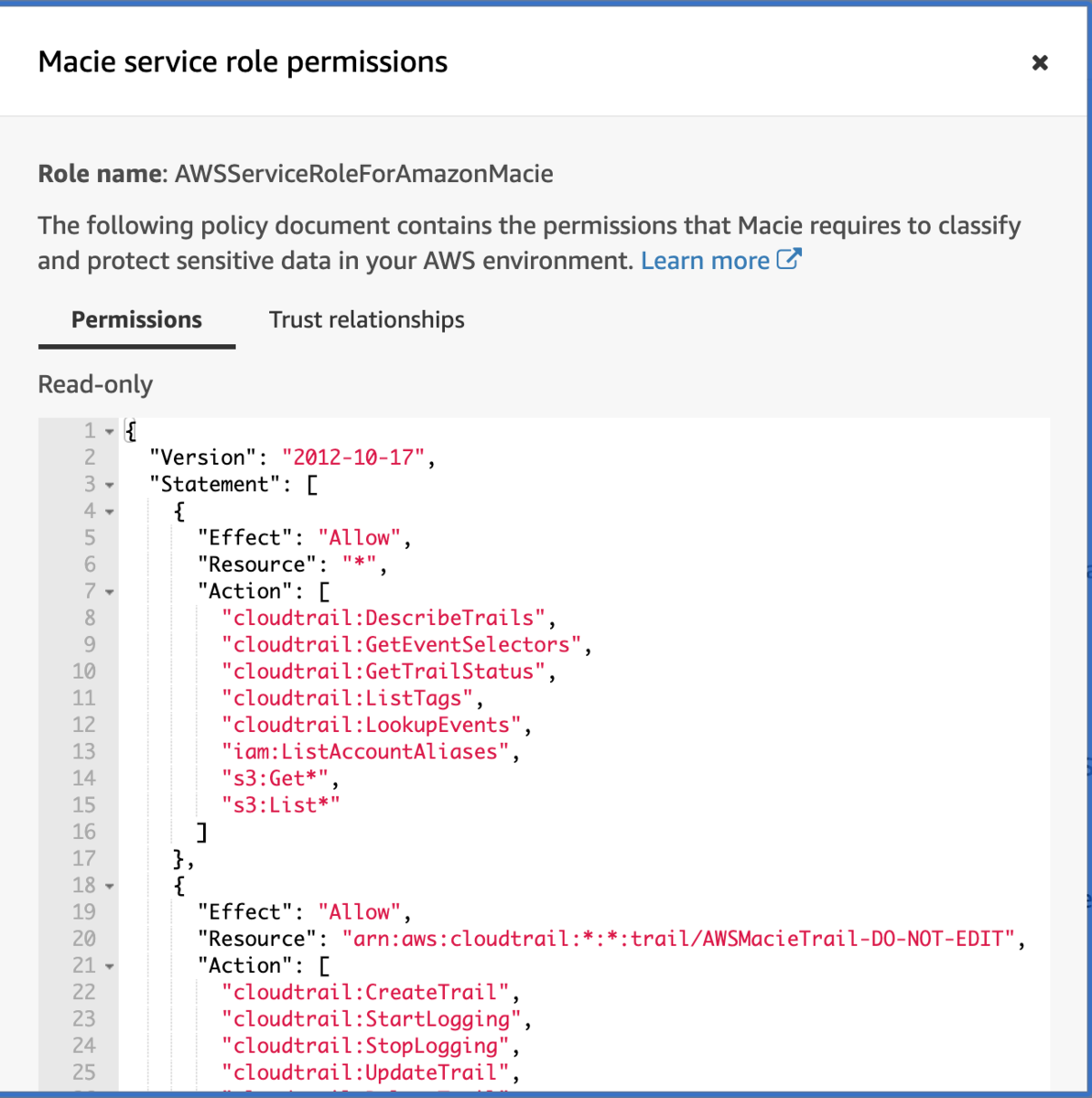Click the cloudtrail:DescribeTrails action text
This screenshot has height=1098, width=1092.
pos(384,618)
